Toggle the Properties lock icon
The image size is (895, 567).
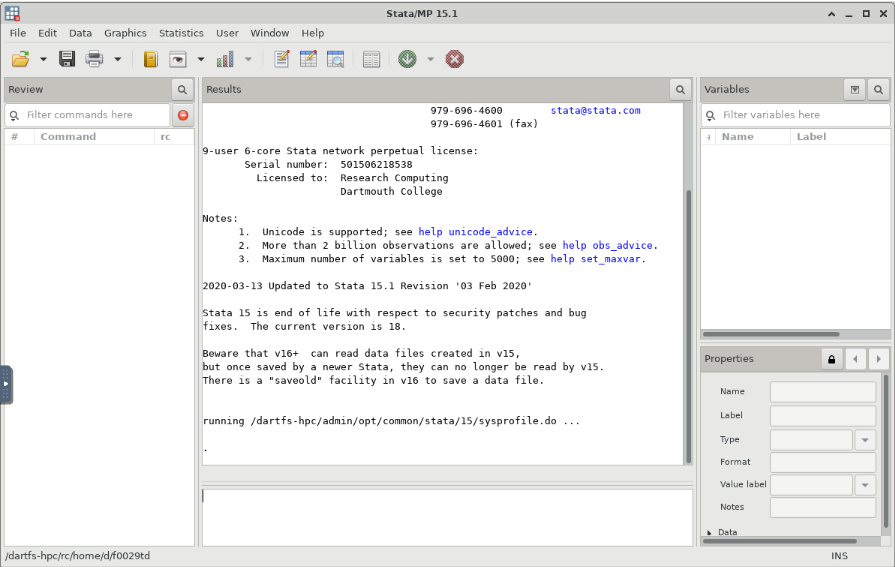(832, 359)
